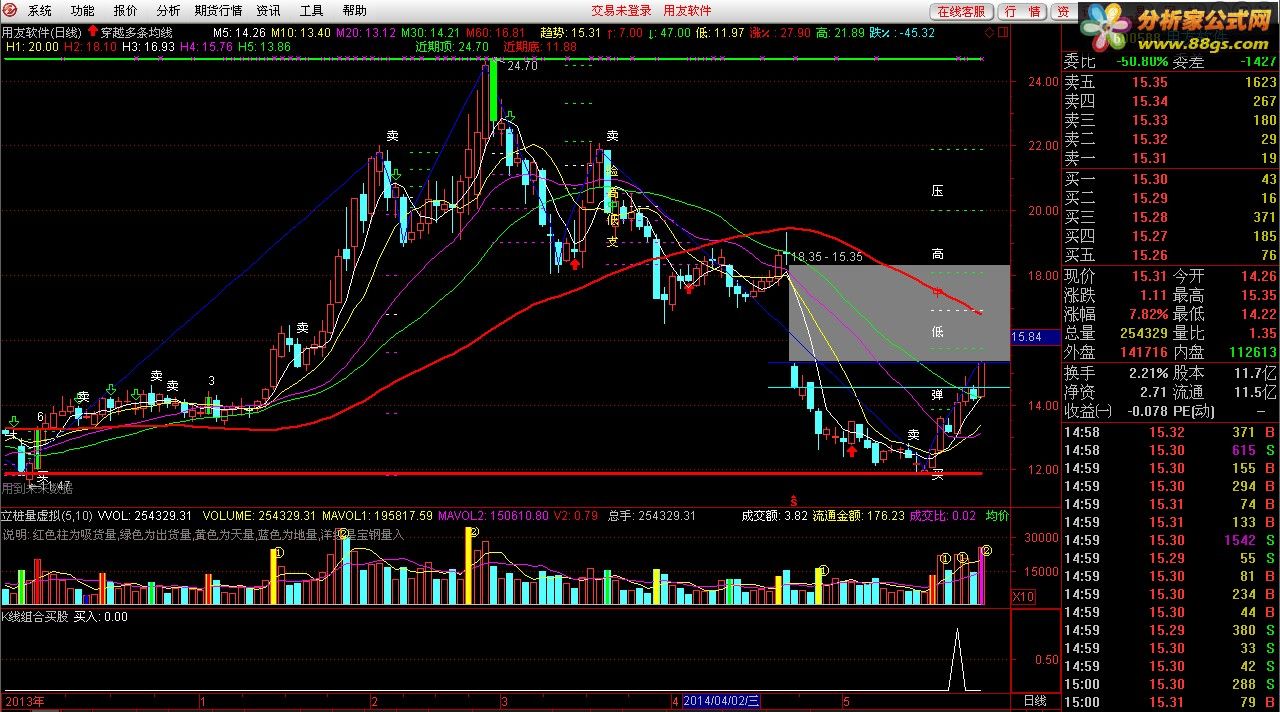This screenshot has height=712, width=1280.
Task: Click the 弹 level label on chart
Action: click(x=937, y=395)
